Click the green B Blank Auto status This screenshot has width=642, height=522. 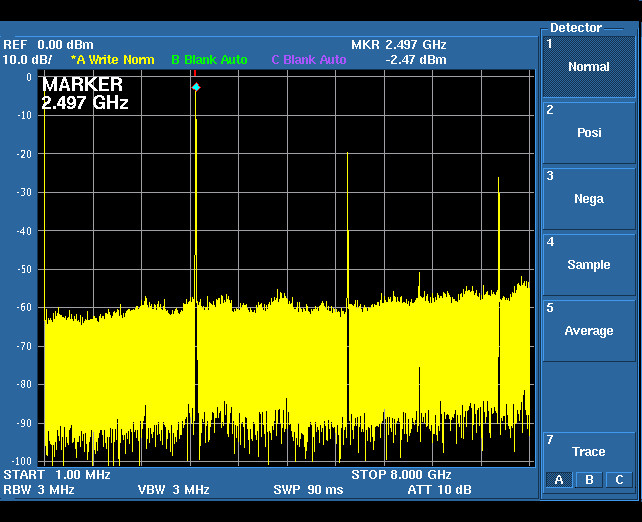(x=209, y=60)
